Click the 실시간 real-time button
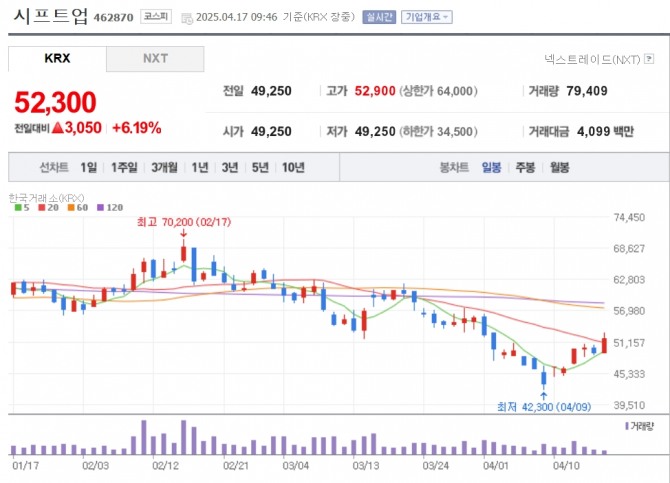This screenshot has width=670, height=483. [x=379, y=17]
